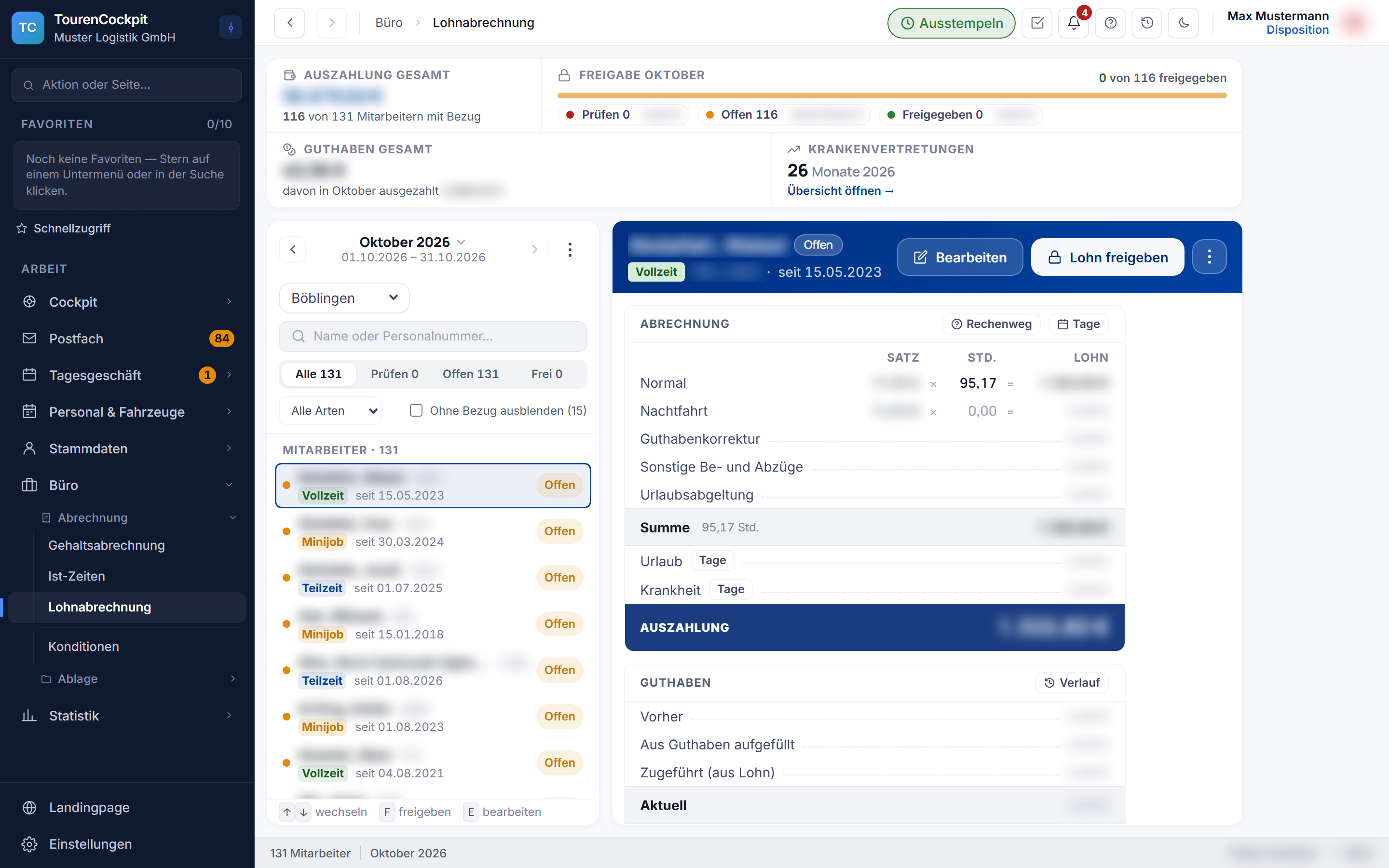This screenshot has height=868, width=1389.
Task: Go forward with the header forward arrow
Action: 332,23
